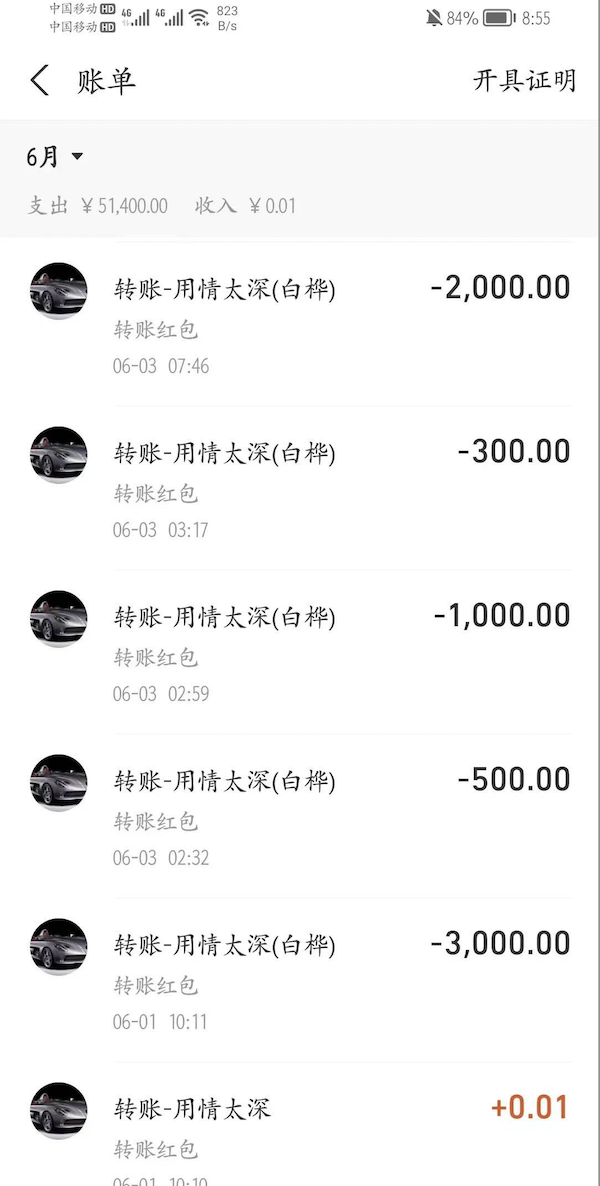
Task: Expand the 6月 month dropdown
Action: 54,157
